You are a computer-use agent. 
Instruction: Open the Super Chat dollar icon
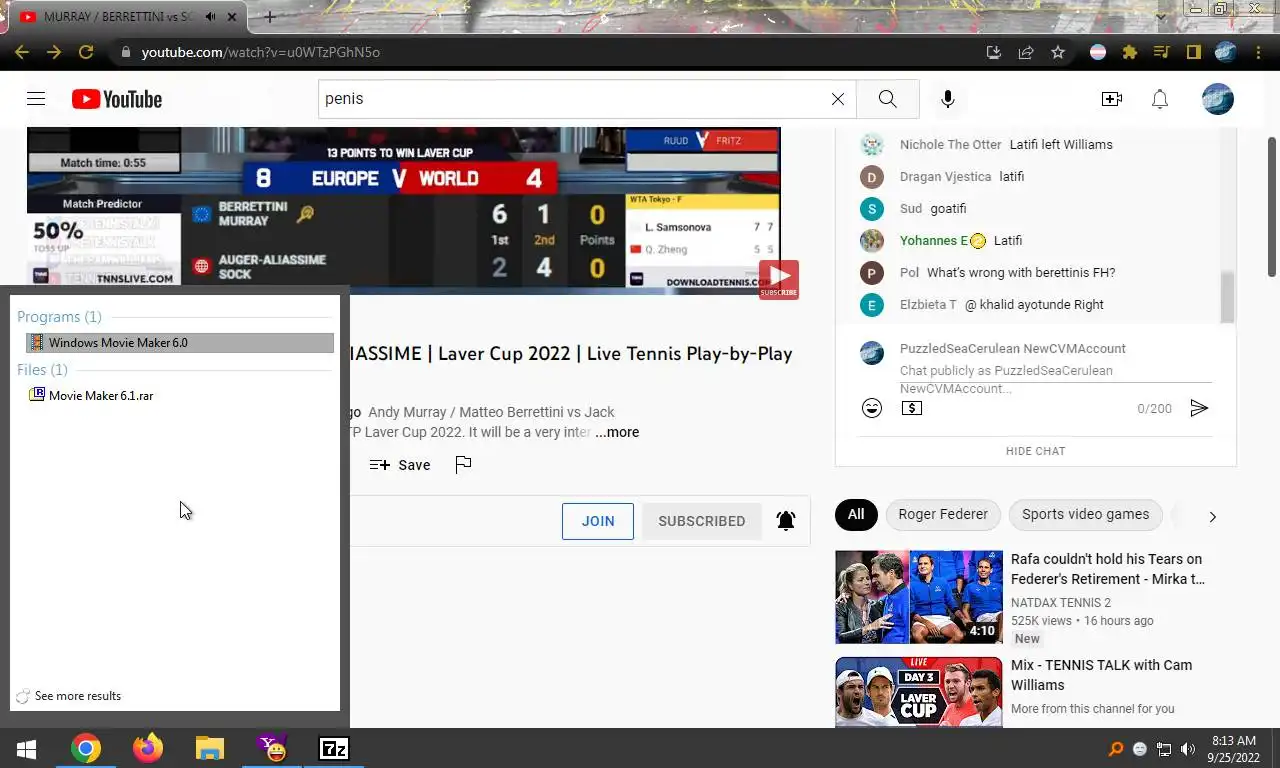(912, 408)
